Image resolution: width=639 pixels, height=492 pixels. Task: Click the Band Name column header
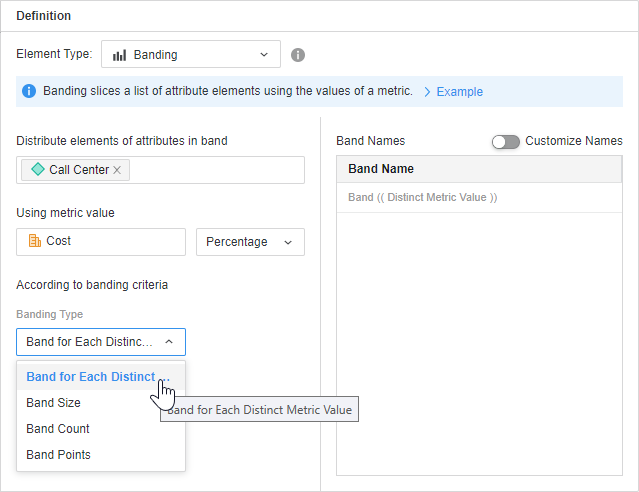coord(381,169)
